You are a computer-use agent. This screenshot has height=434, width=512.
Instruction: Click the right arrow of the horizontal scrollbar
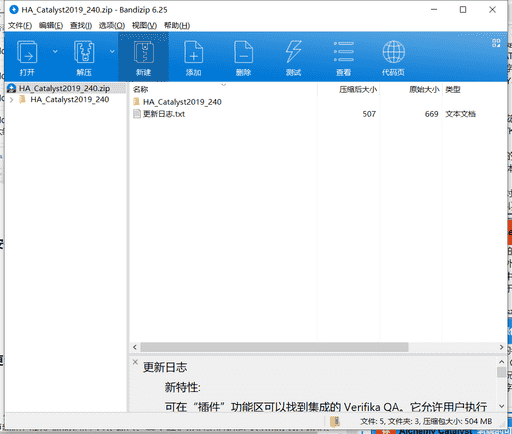[x=501, y=347]
